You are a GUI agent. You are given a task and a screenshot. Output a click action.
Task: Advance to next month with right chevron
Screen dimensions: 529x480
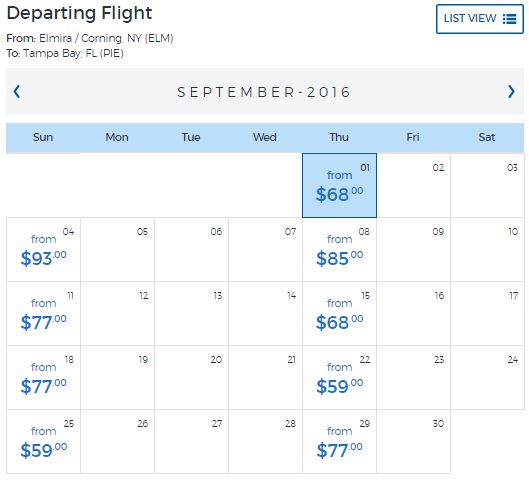(x=511, y=91)
